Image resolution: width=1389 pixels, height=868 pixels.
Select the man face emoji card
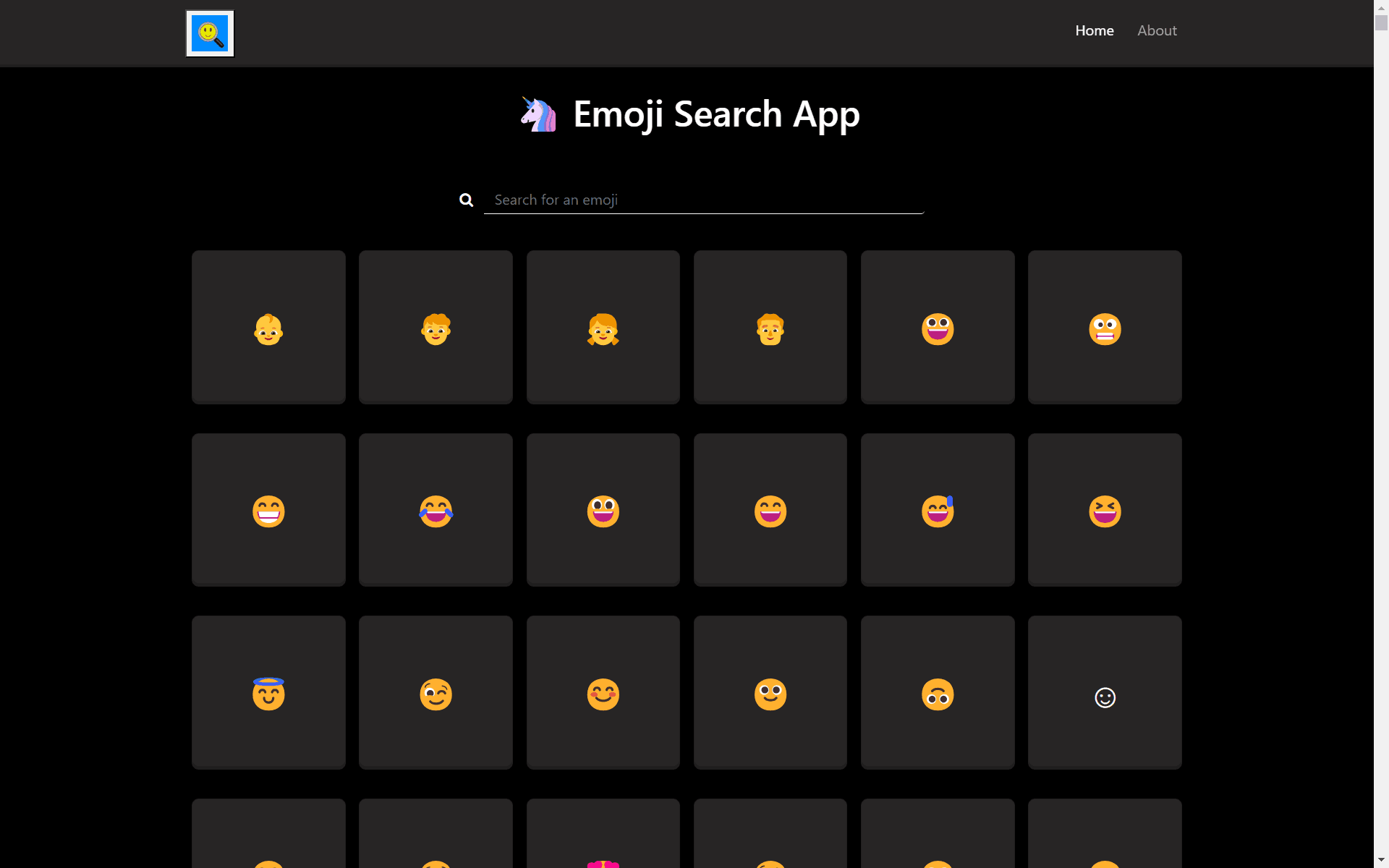point(770,327)
